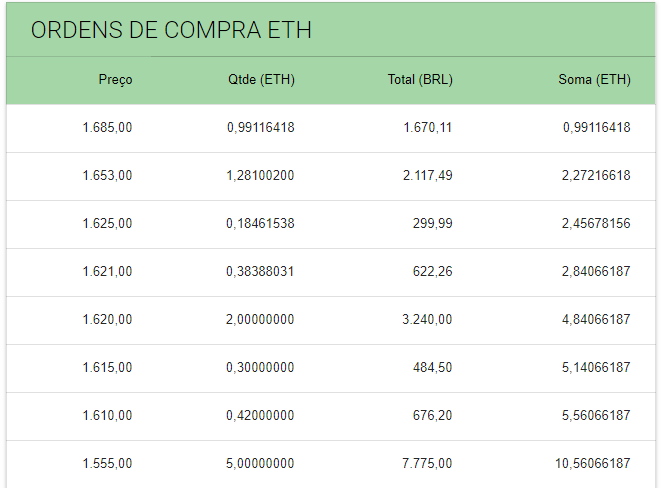Pick the price 1.625,00 cell
The width and height of the screenshot is (661, 488).
coord(107,224)
